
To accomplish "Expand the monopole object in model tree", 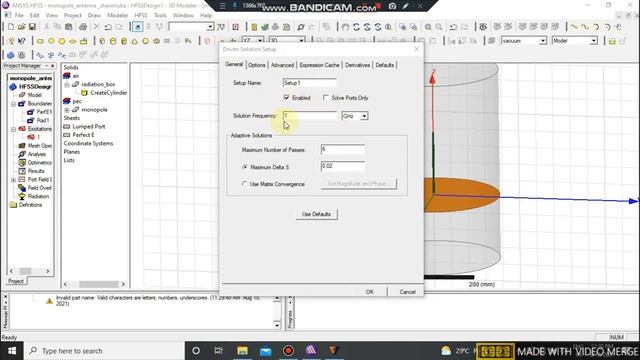I will pos(67,110).
